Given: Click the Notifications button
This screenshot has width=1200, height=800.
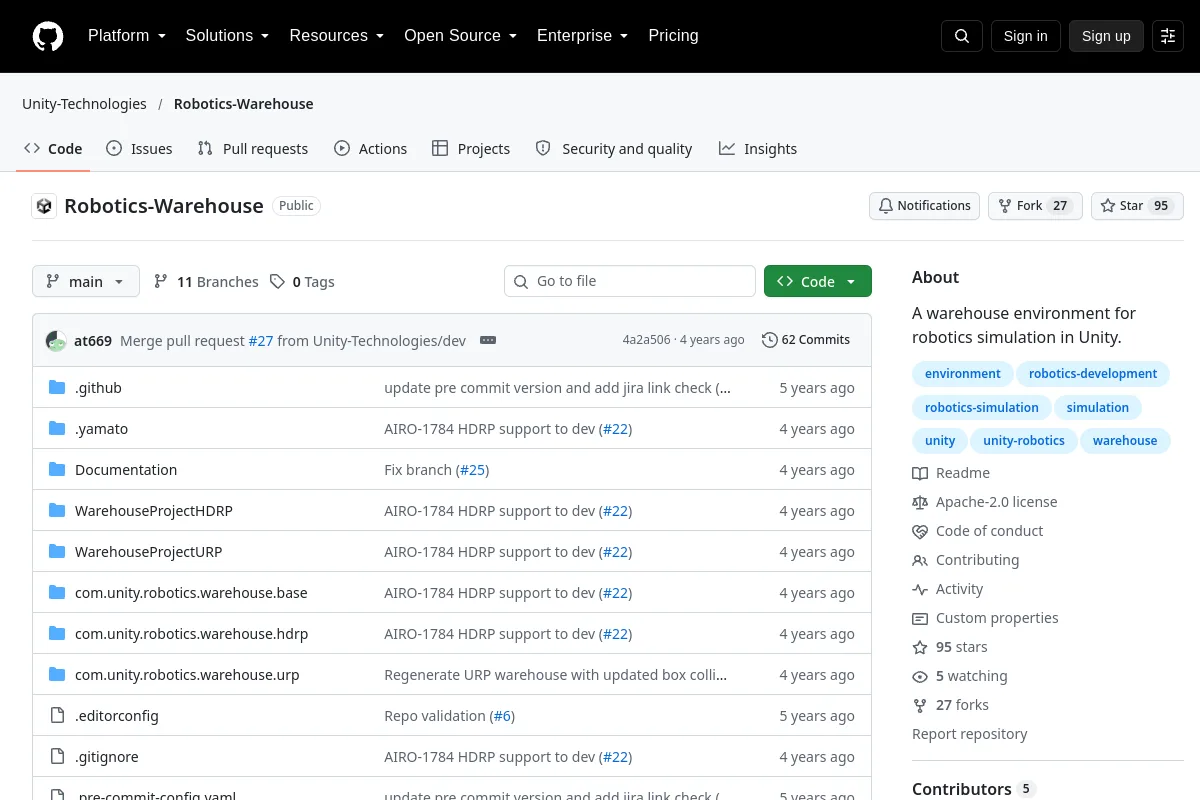Looking at the screenshot, I should pyautogui.click(x=924, y=206).
